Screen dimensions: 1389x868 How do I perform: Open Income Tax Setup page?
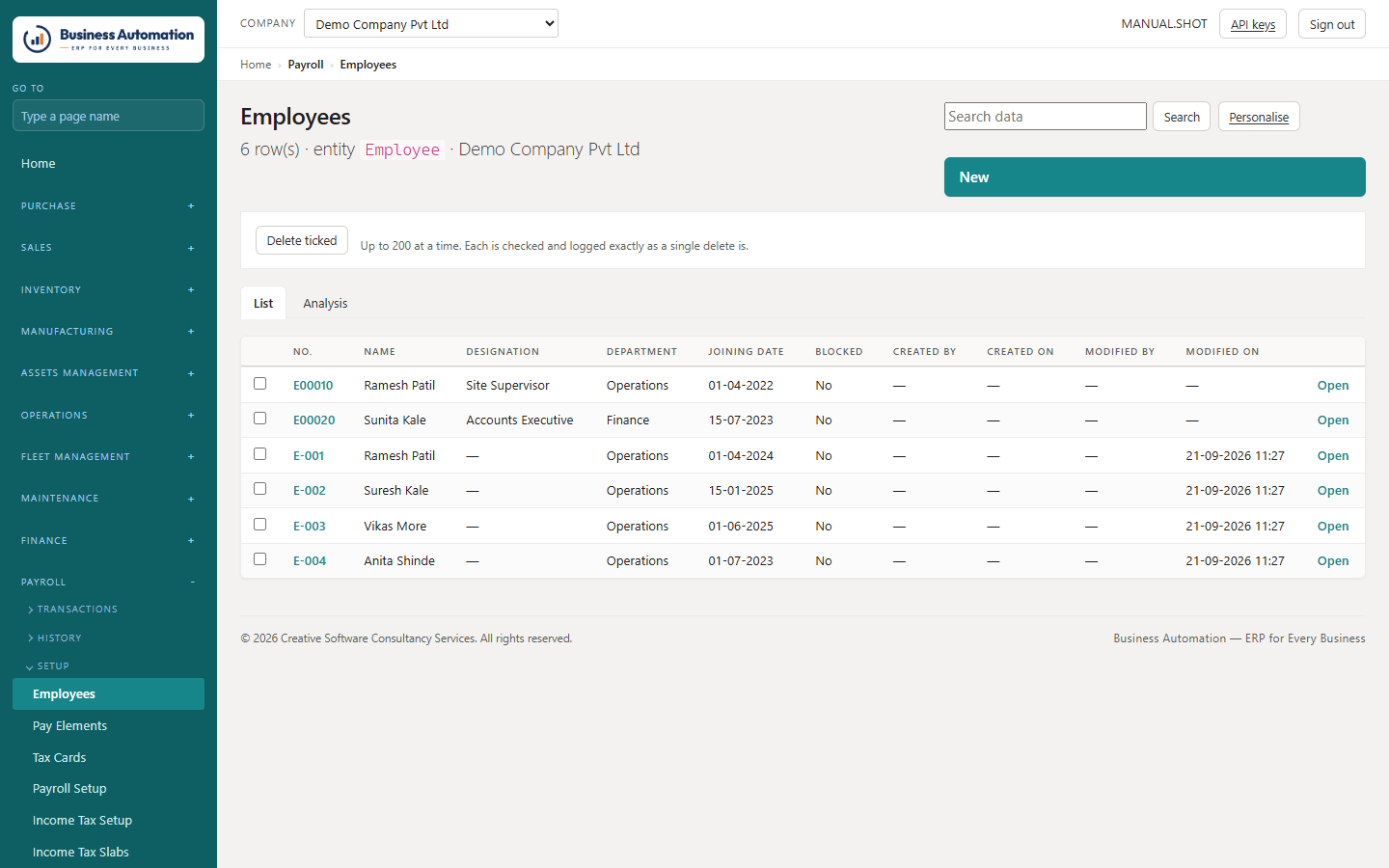[108, 821]
